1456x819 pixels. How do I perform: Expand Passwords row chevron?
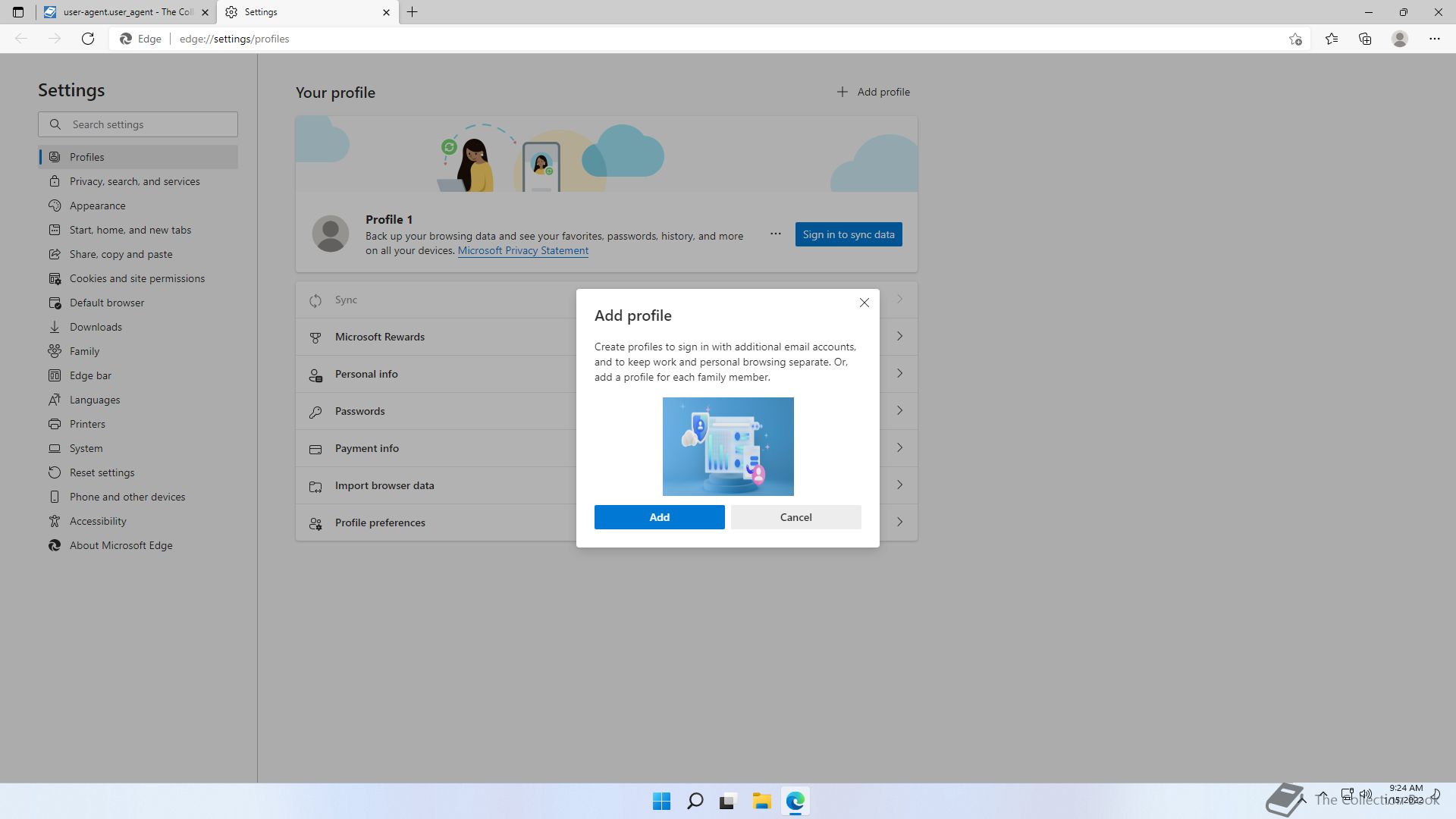[899, 410]
